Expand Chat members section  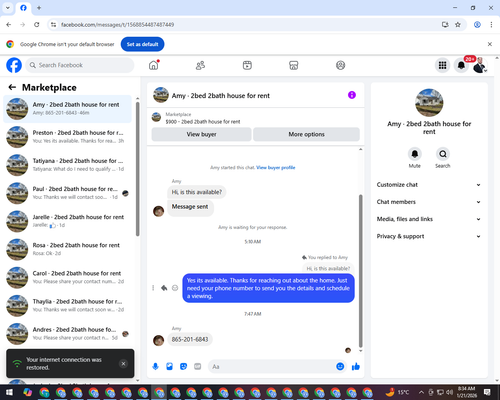429,202
